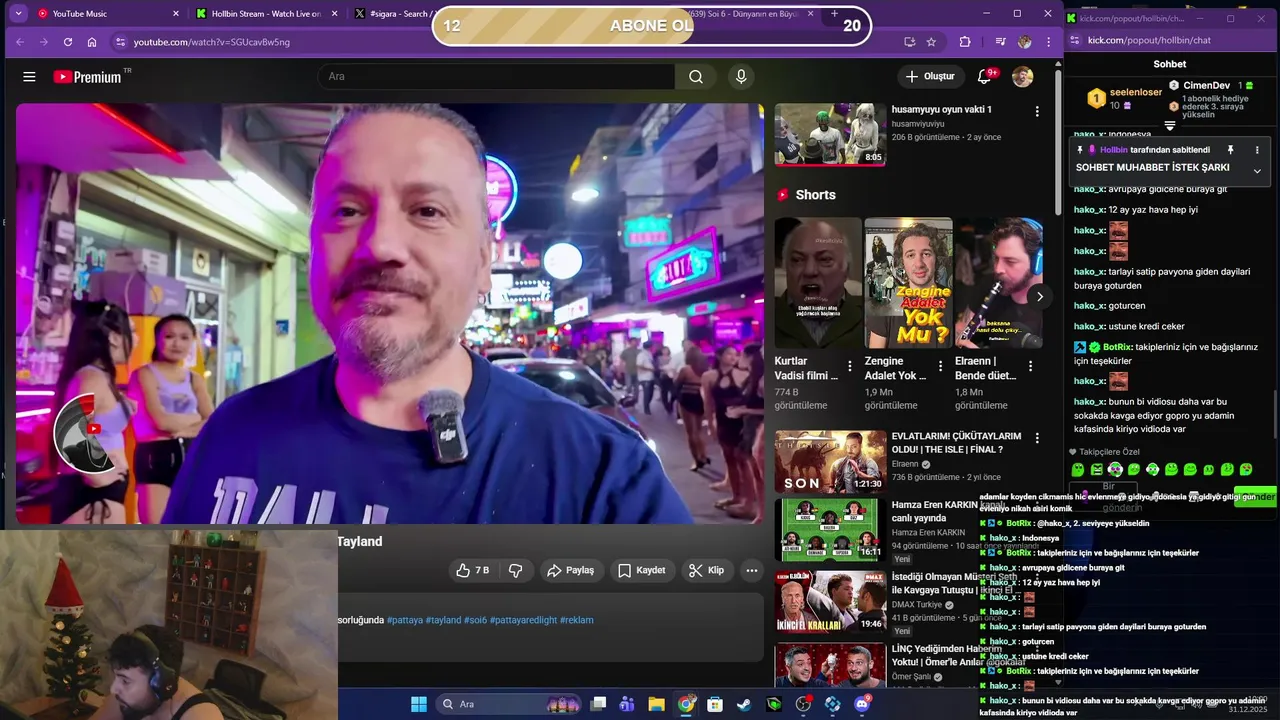Image resolution: width=1280 pixels, height=720 pixels.
Task: Expand the pinned SOHBET MUHABBET İSTEK ŞARKI message
Action: tap(1257, 171)
